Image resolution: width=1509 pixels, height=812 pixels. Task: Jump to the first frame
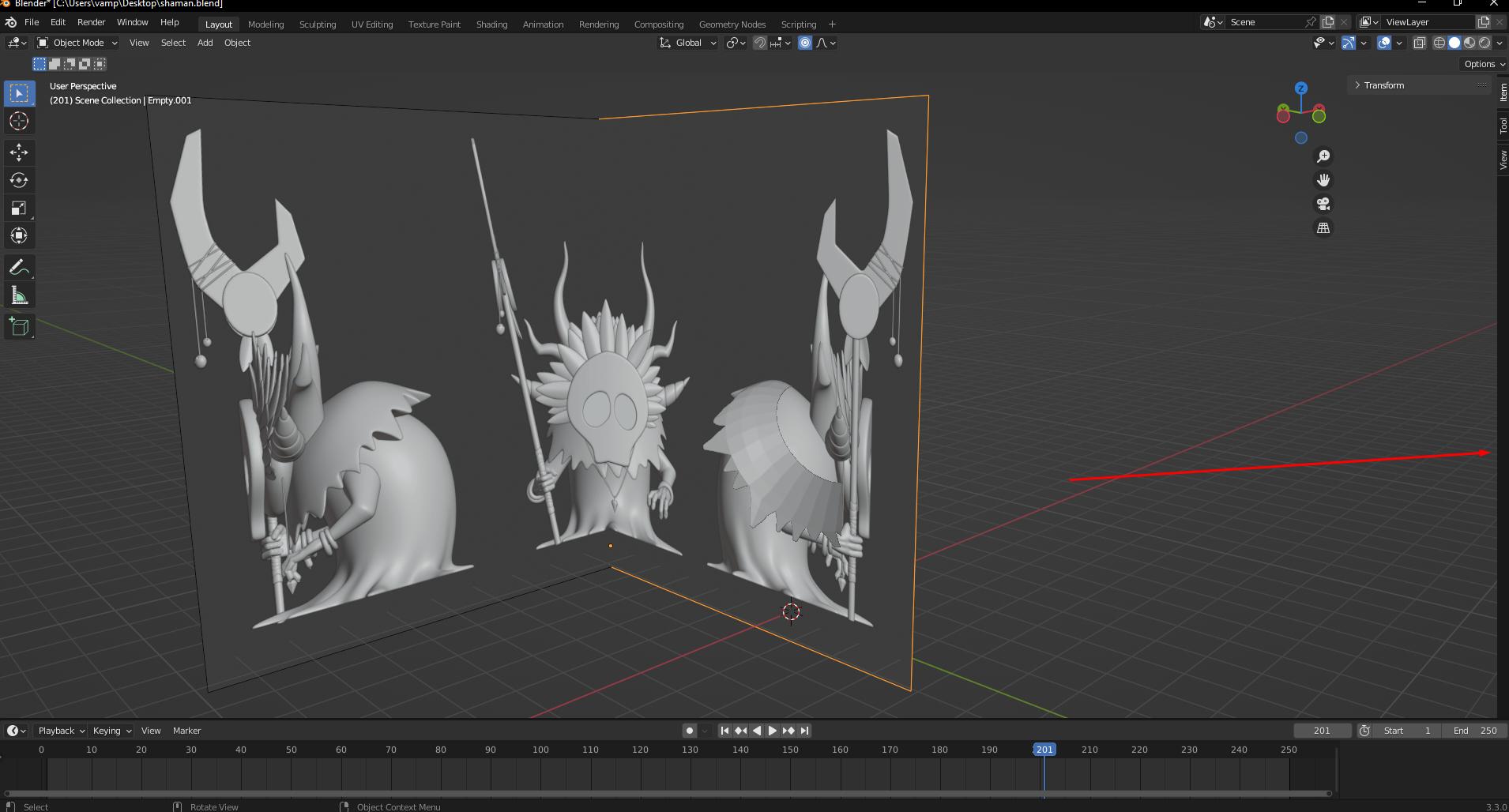(724, 731)
